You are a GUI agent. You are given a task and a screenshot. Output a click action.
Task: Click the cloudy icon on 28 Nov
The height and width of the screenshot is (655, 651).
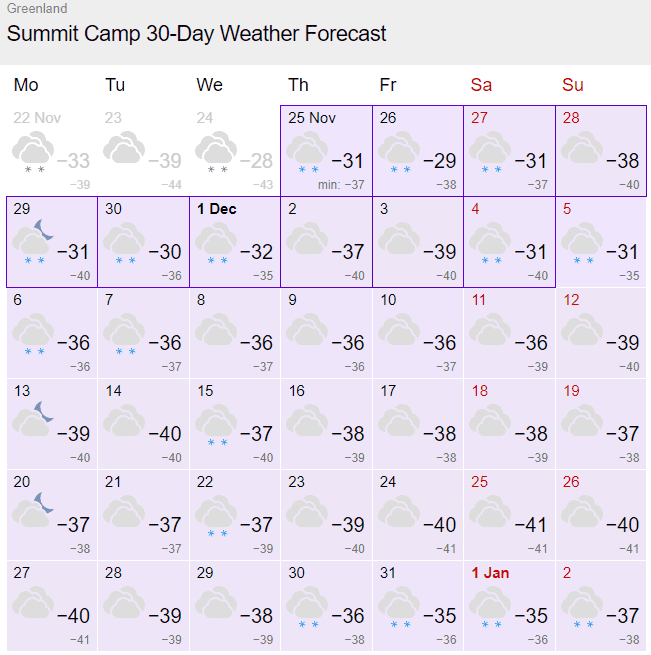(x=582, y=147)
